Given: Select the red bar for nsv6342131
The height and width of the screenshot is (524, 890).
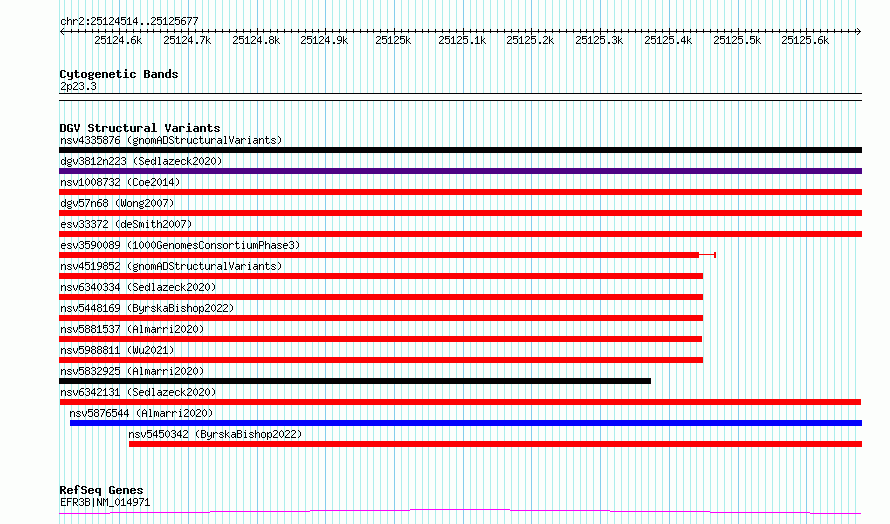Looking at the screenshot, I should [x=460, y=402].
